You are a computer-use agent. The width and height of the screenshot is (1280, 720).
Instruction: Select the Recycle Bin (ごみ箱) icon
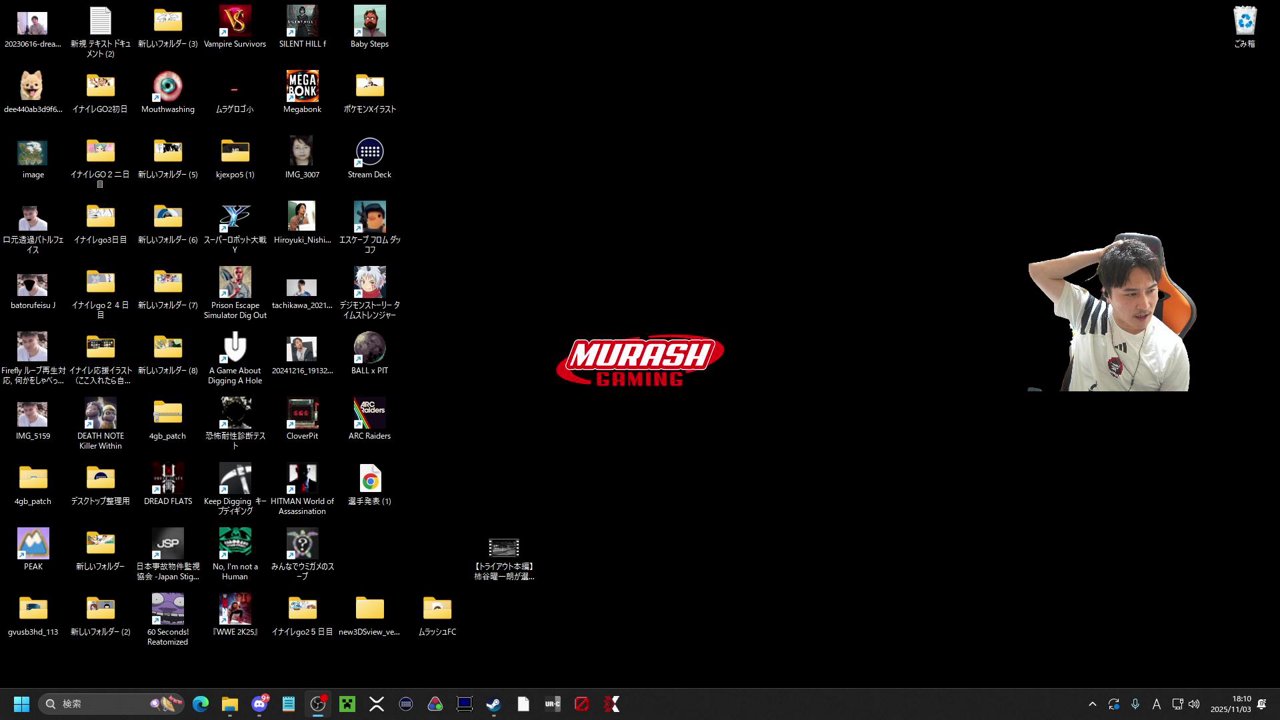point(1244,22)
